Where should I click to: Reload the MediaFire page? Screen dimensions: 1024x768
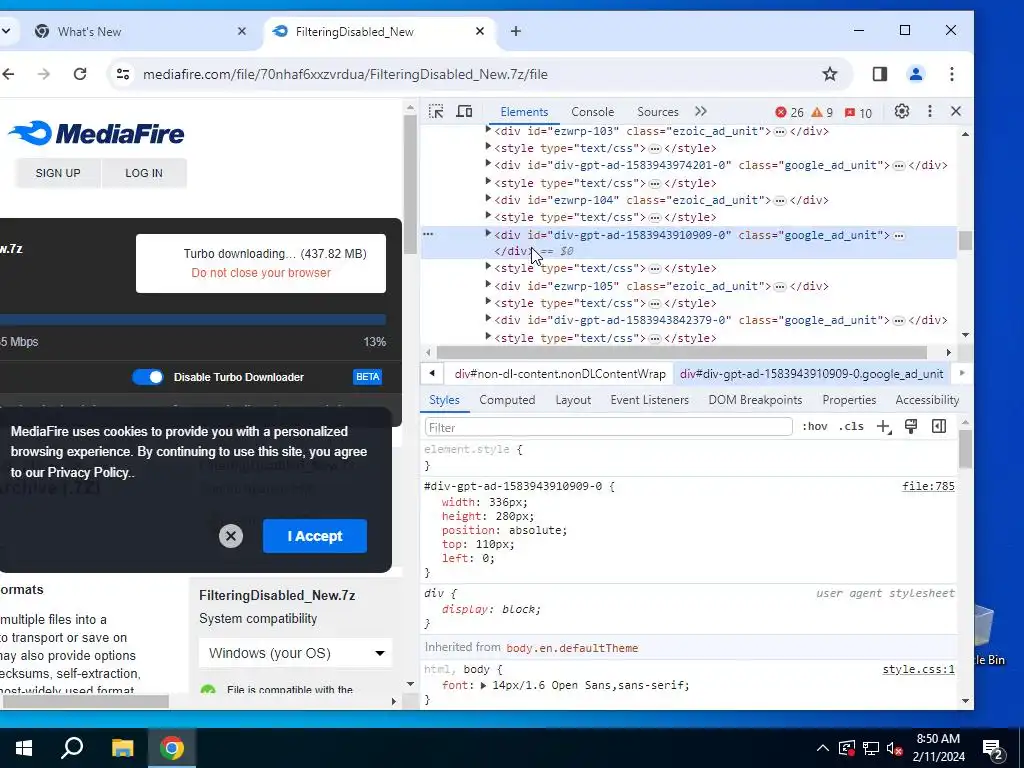point(80,74)
